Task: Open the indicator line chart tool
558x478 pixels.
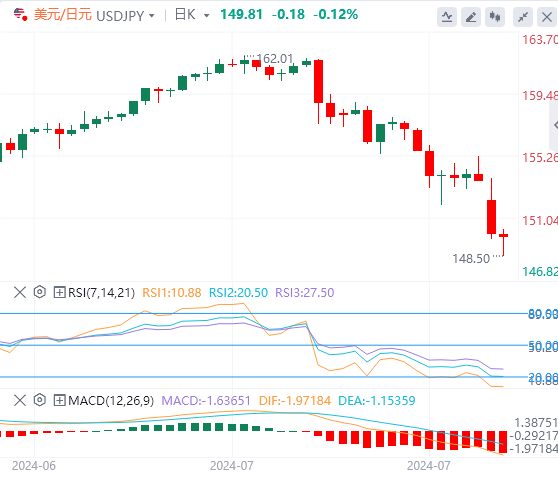Action: (447, 17)
